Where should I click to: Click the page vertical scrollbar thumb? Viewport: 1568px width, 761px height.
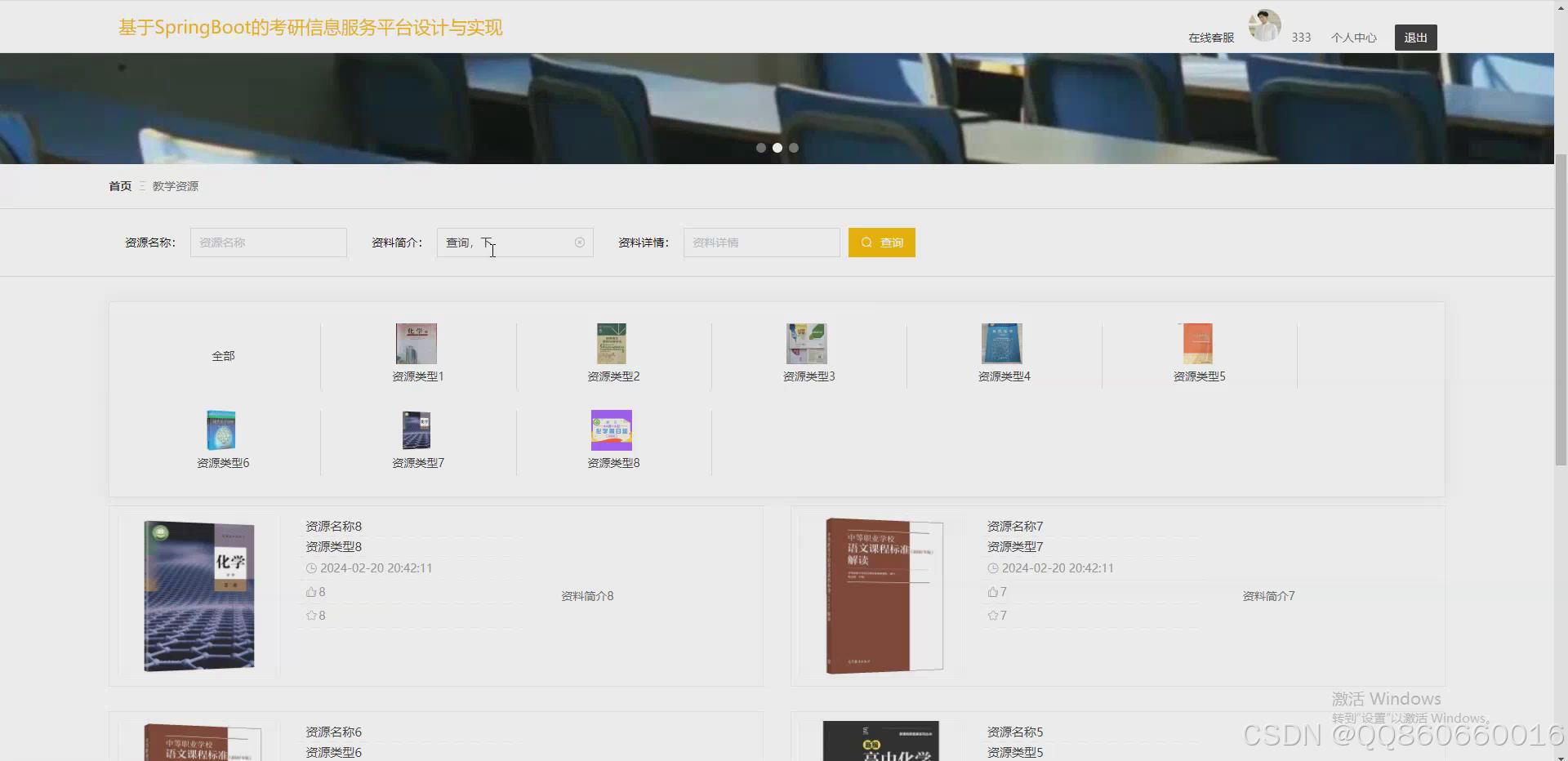tap(1561, 309)
